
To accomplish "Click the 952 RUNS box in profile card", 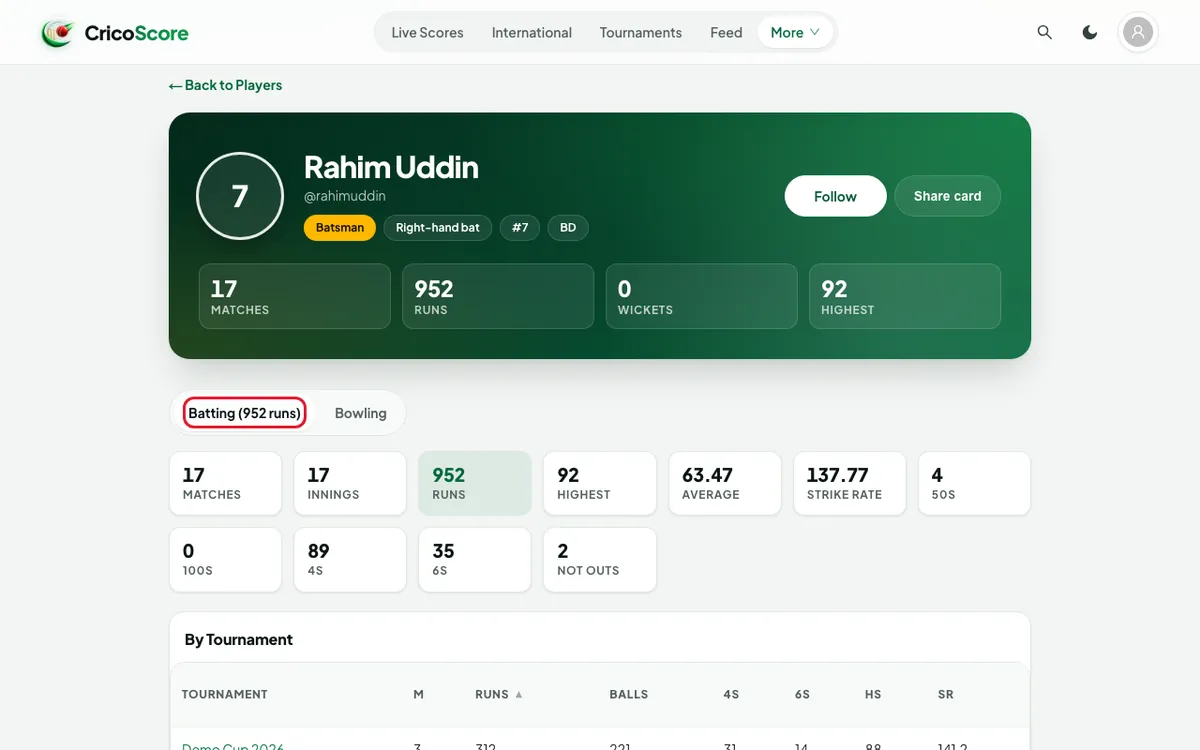I will [x=498, y=296].
